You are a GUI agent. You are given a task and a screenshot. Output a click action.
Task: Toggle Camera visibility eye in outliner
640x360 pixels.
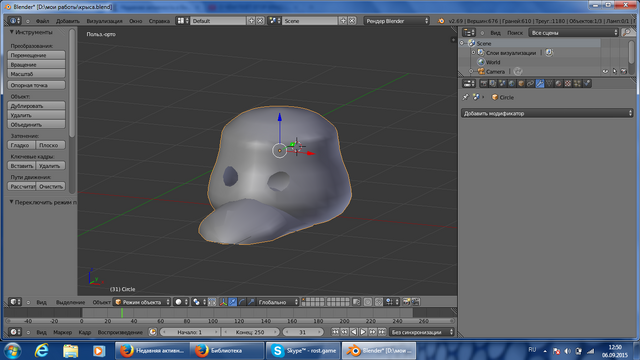pyautogui.click(x=605, y=71)
